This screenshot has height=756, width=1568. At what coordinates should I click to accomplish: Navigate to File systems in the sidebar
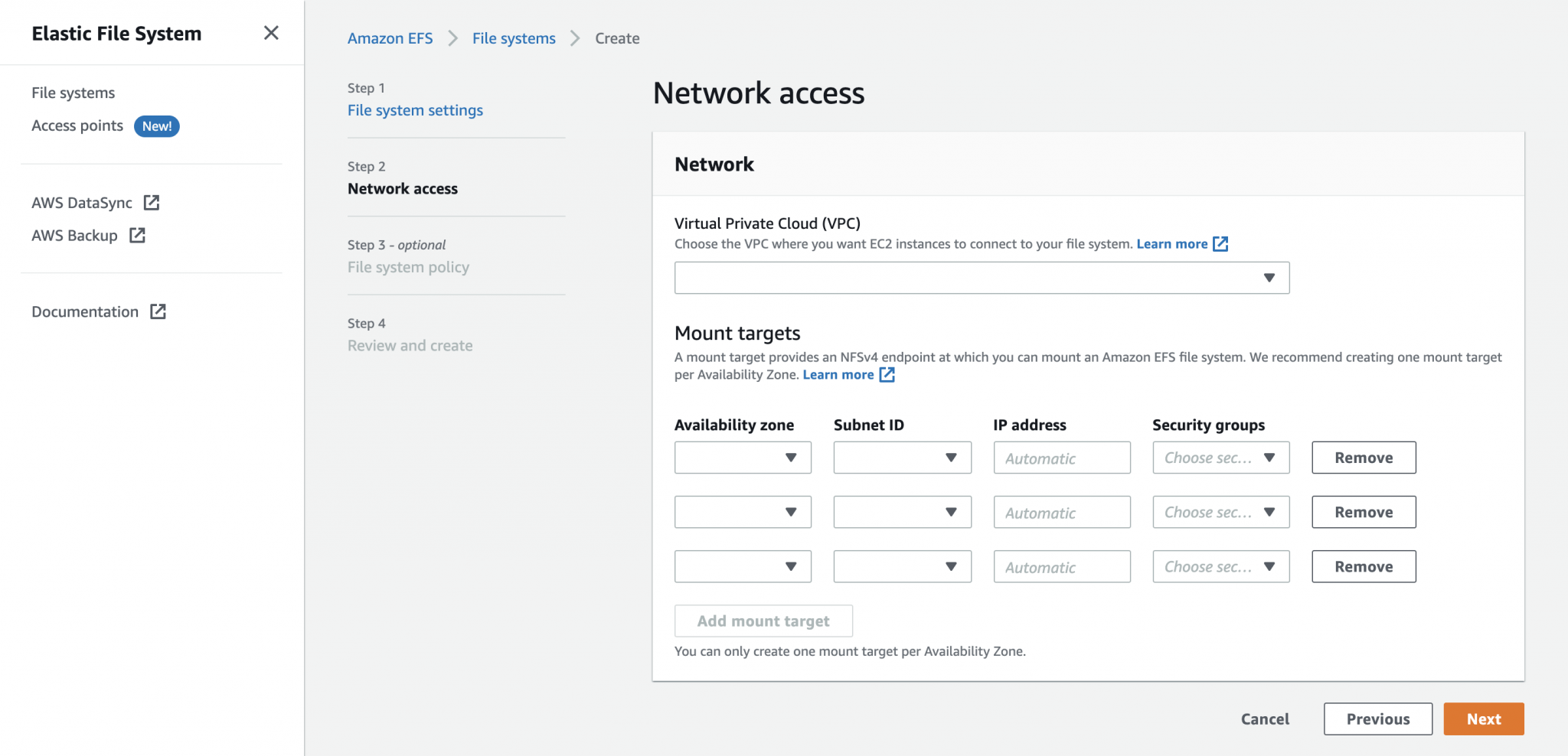[73, 92]
